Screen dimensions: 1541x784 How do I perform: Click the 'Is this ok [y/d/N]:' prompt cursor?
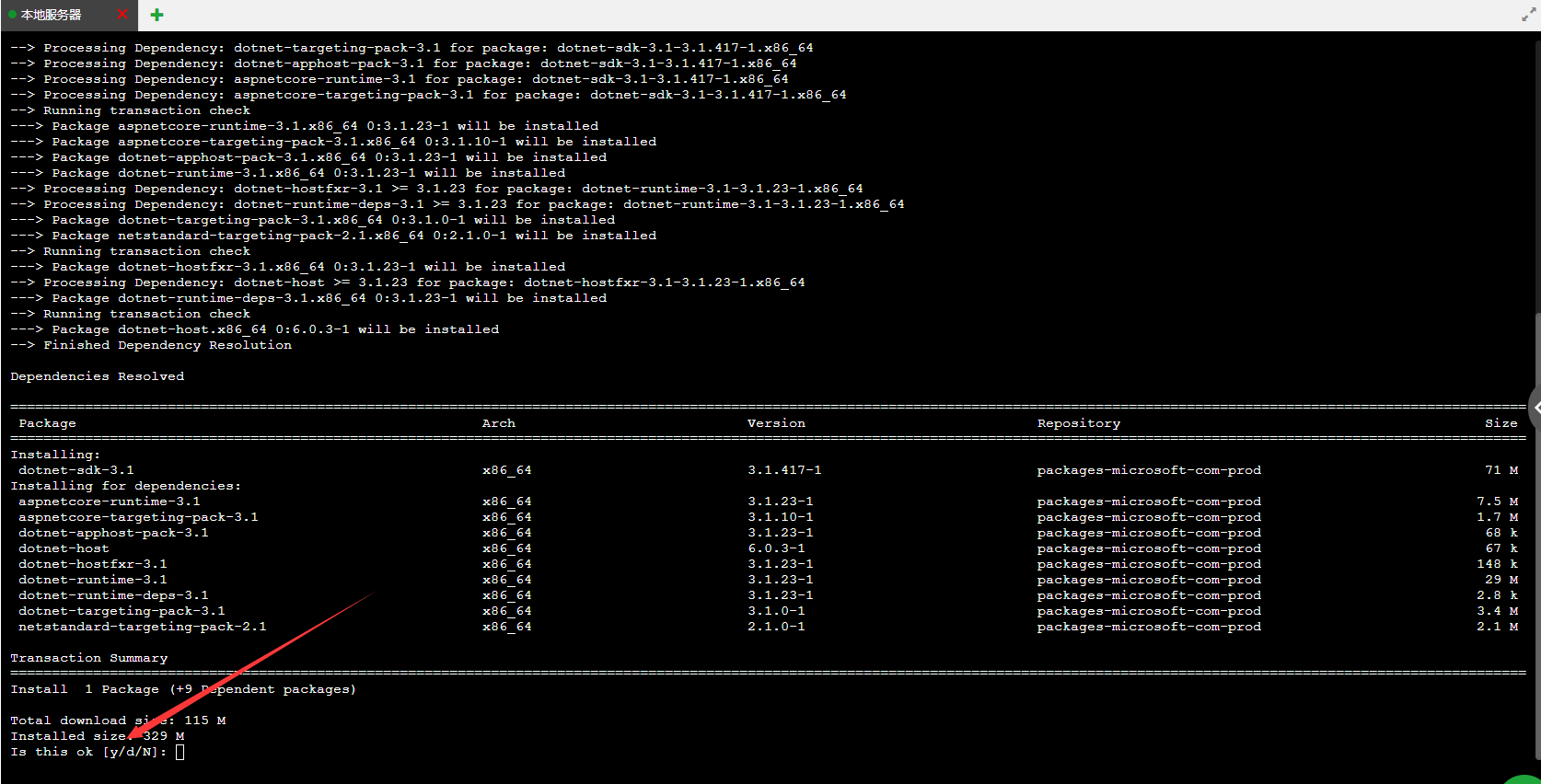click(x=180, y=752)
